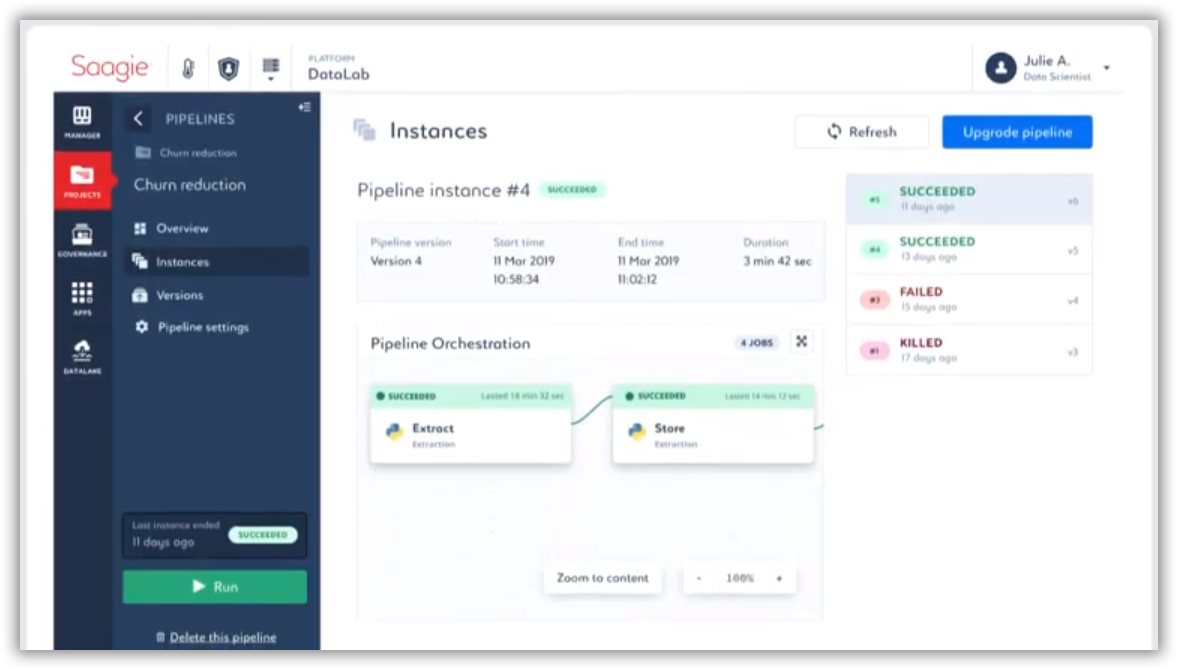Image resolution: width=1178 pixels, height=670 pixels.
Task: Collapse the sidebar panel icon
Action: click(x=304, y=107)
